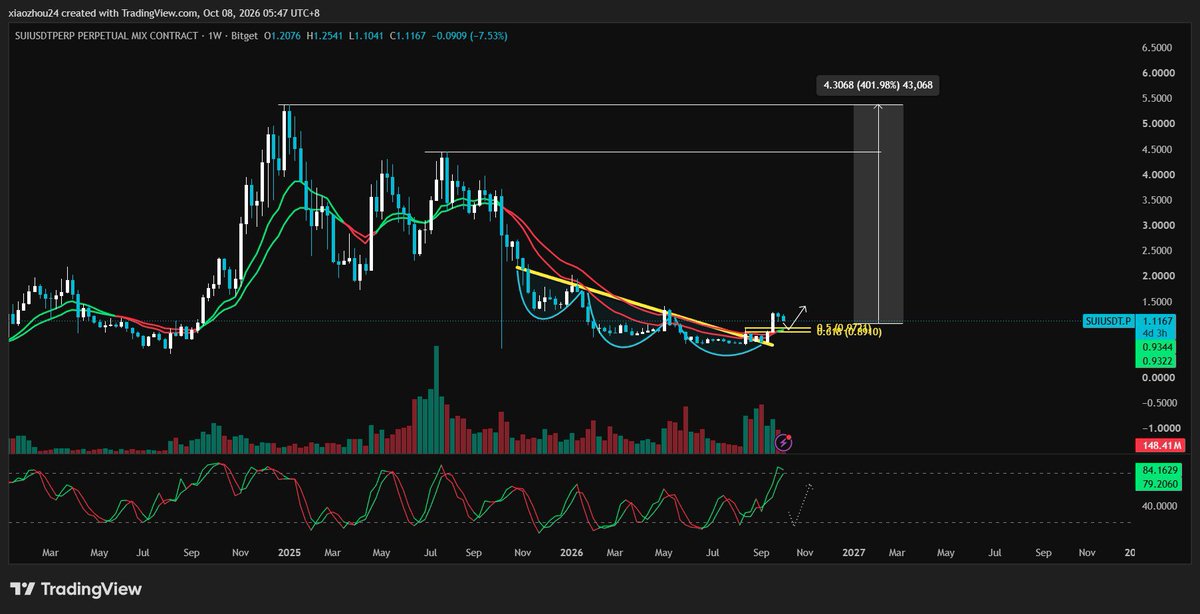Click the 3.0000 price axis label
1200x614 pixels.
click(1160, 226)
